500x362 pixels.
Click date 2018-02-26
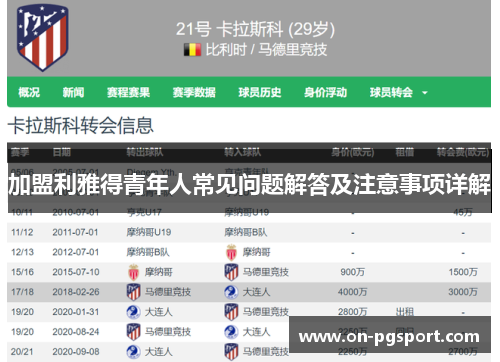click(76, 292)
